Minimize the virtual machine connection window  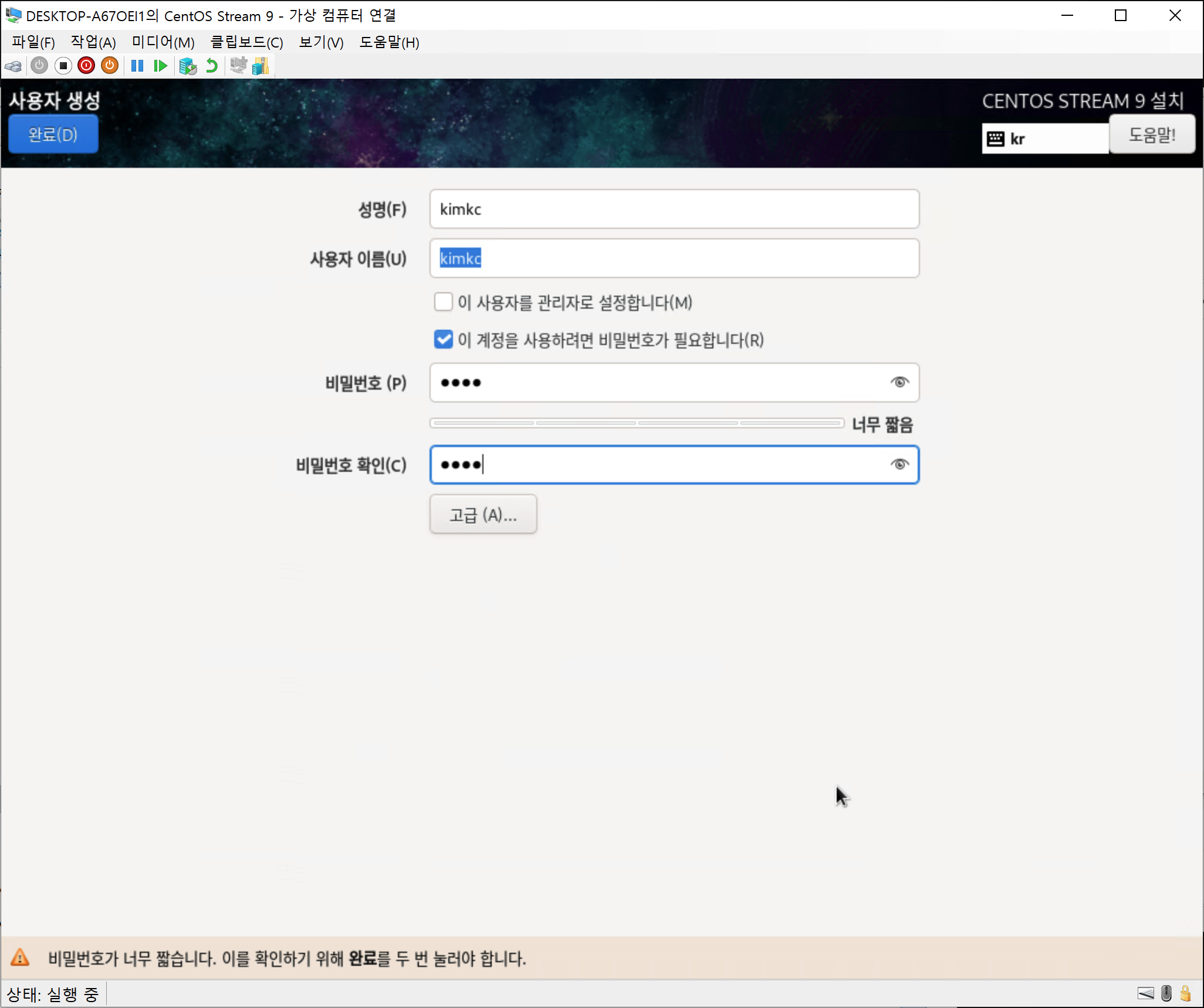pos(1067,15)
